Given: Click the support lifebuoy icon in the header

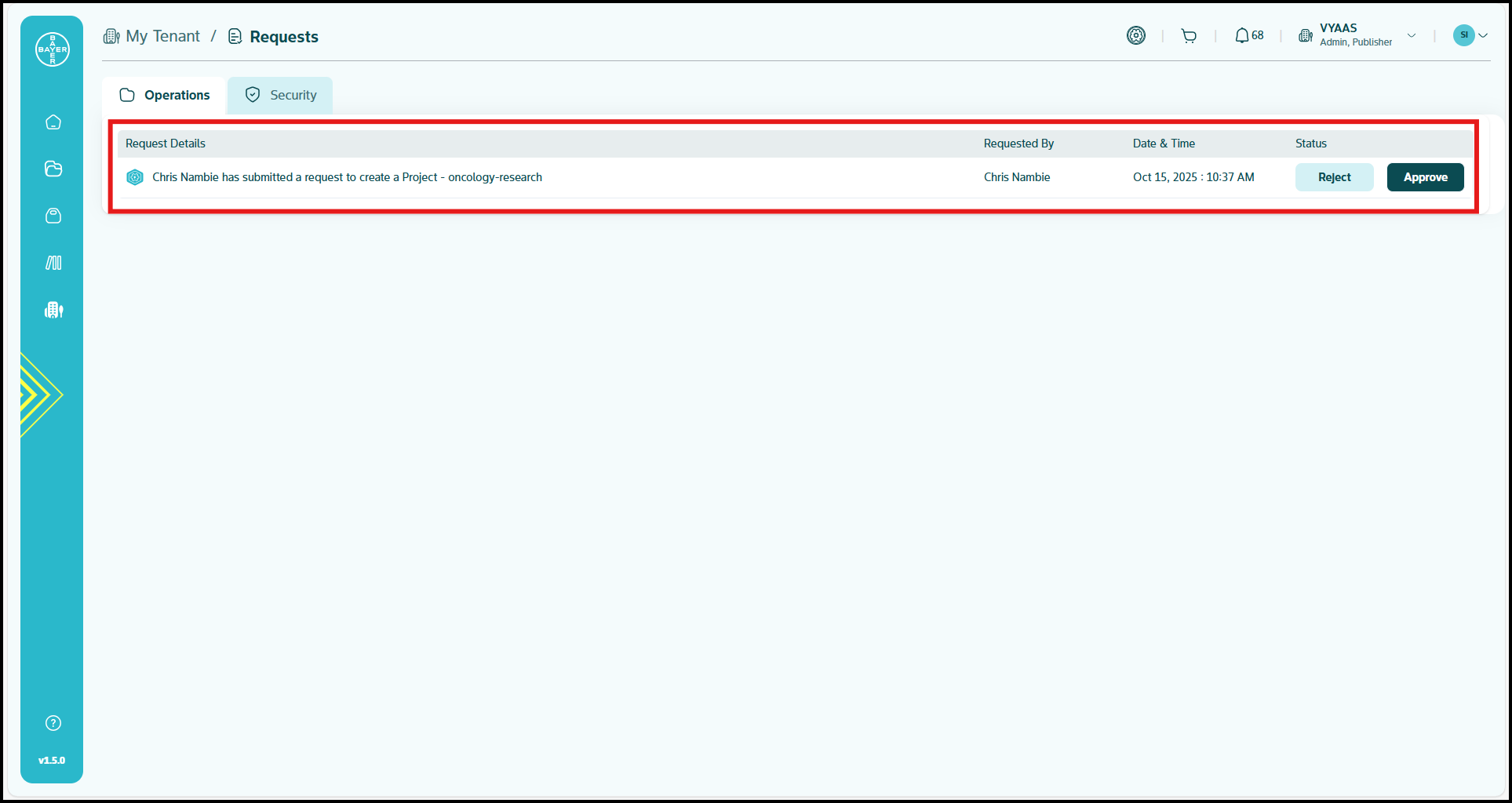Looking at the screenshot, I should tap(1135, 35).
